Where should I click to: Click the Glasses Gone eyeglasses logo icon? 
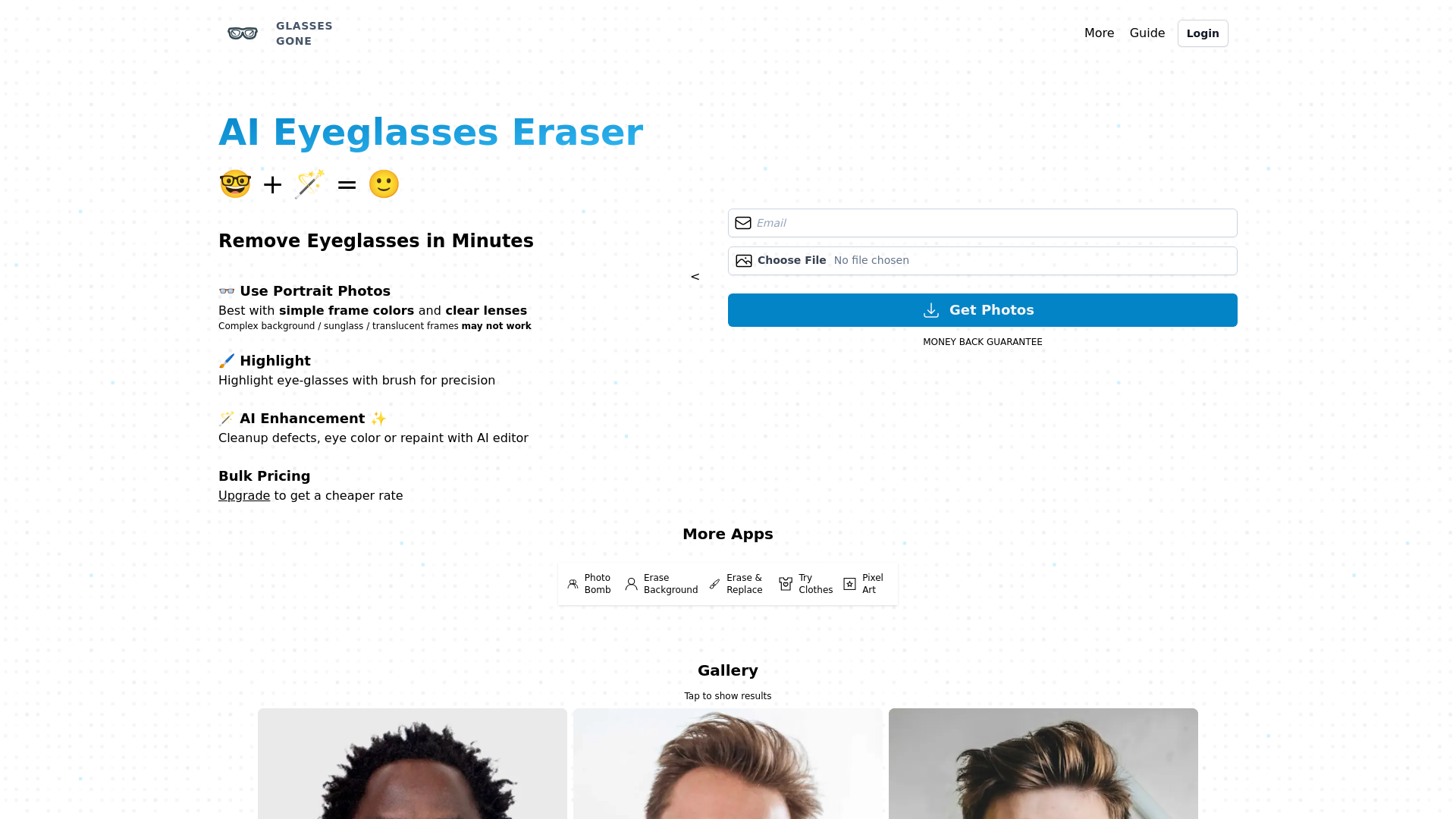tap(243, 33)
